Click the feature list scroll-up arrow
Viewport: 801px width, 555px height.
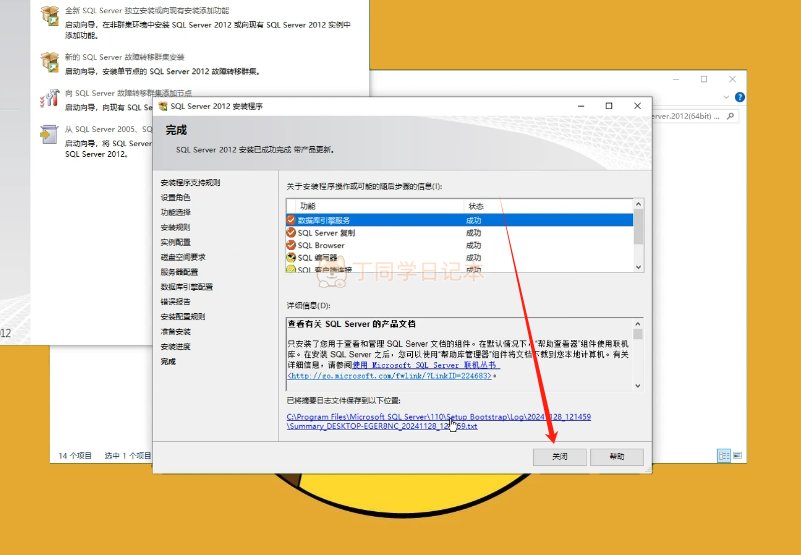point(638,204)
